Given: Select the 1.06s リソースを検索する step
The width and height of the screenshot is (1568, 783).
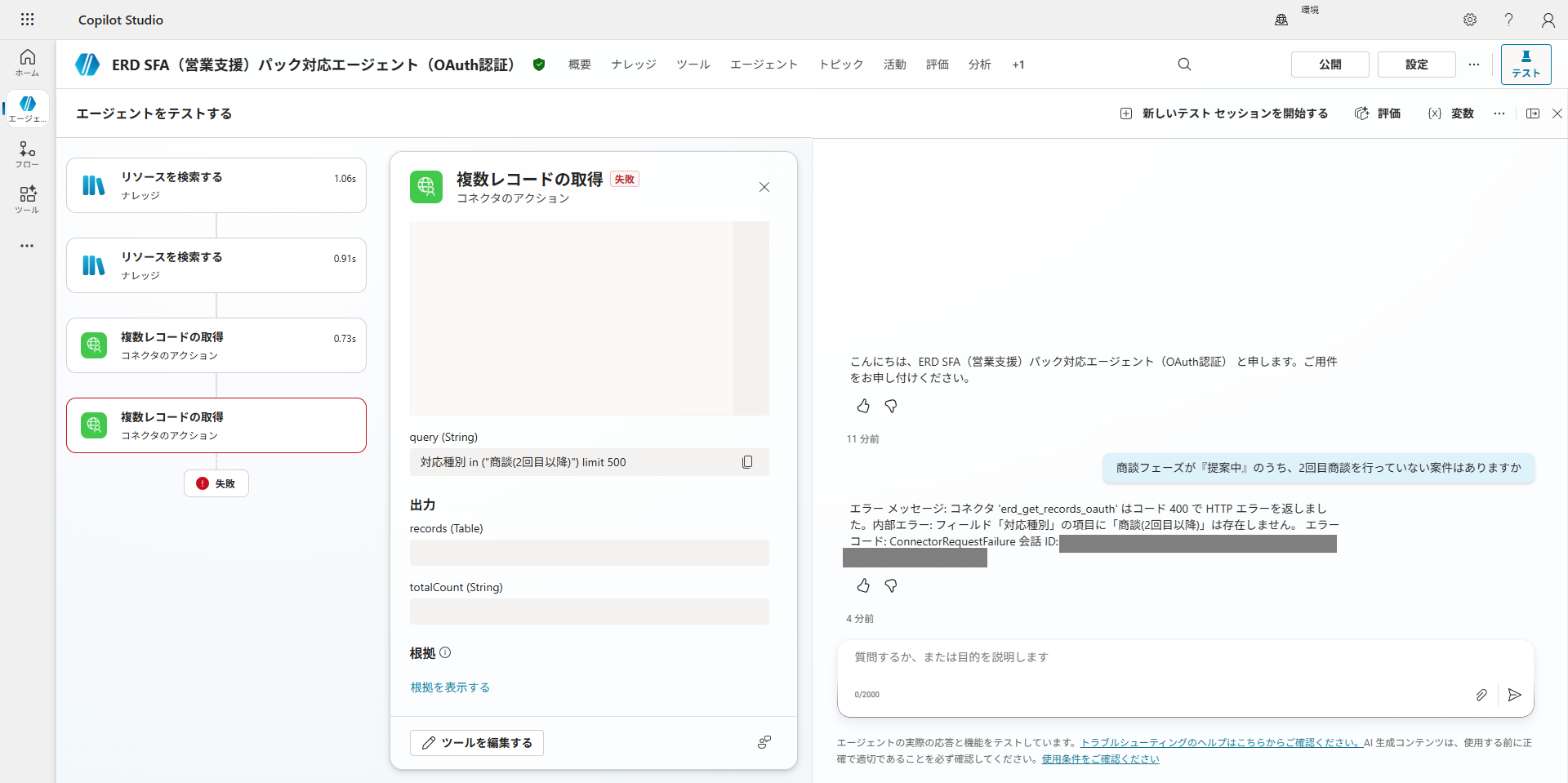Looking at the screenshot, I should point(216,185).
